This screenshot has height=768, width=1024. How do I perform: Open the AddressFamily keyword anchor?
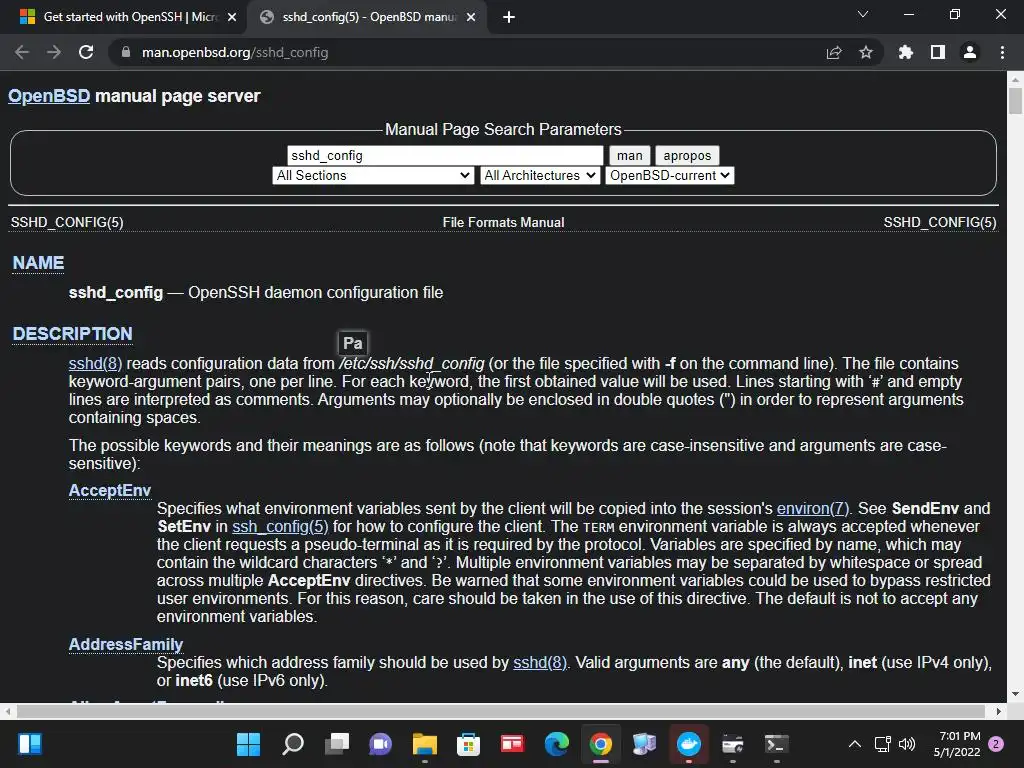[126, 645]
